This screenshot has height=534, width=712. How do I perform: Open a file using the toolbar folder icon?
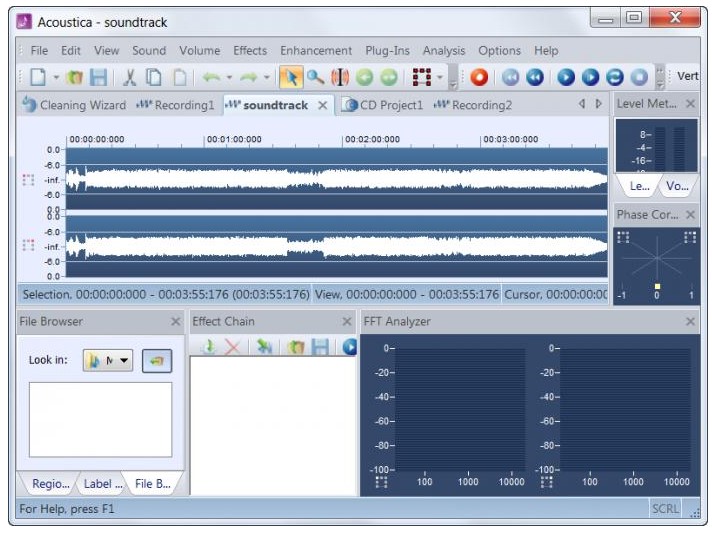[74, 77]
